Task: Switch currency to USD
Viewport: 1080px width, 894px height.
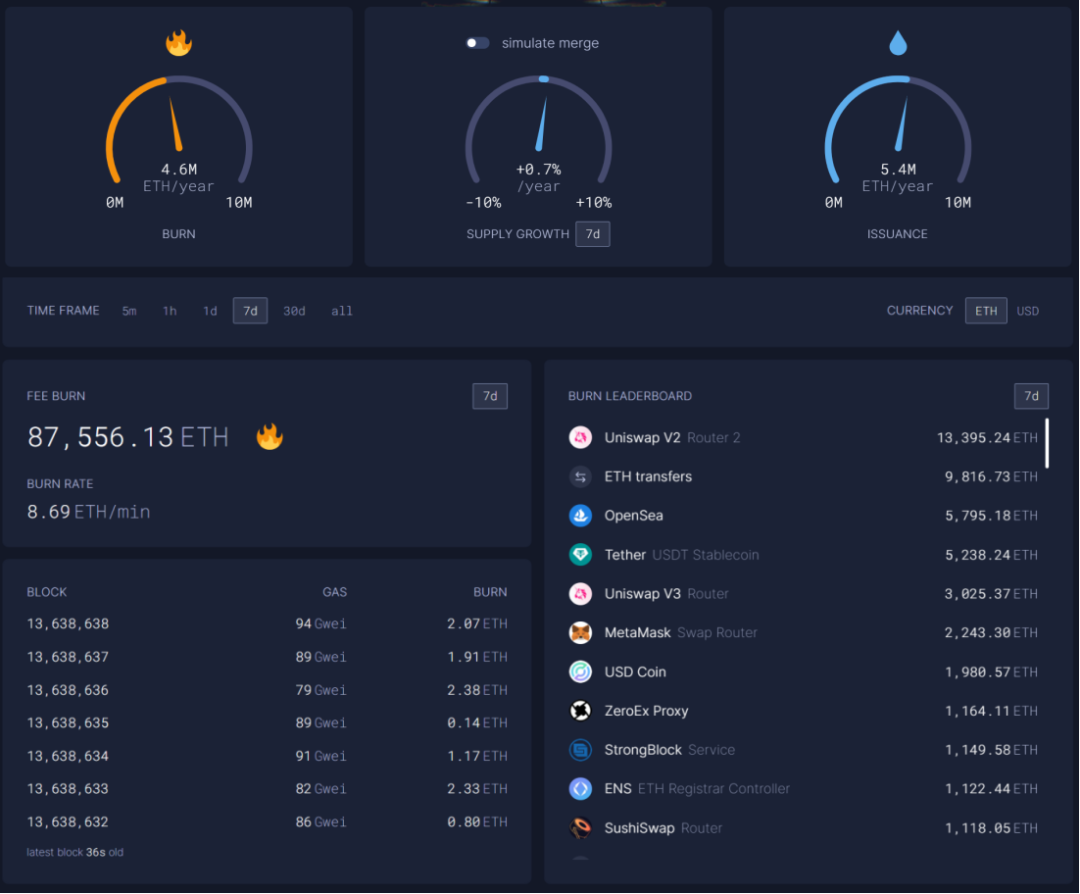Action: (1028, 311)
